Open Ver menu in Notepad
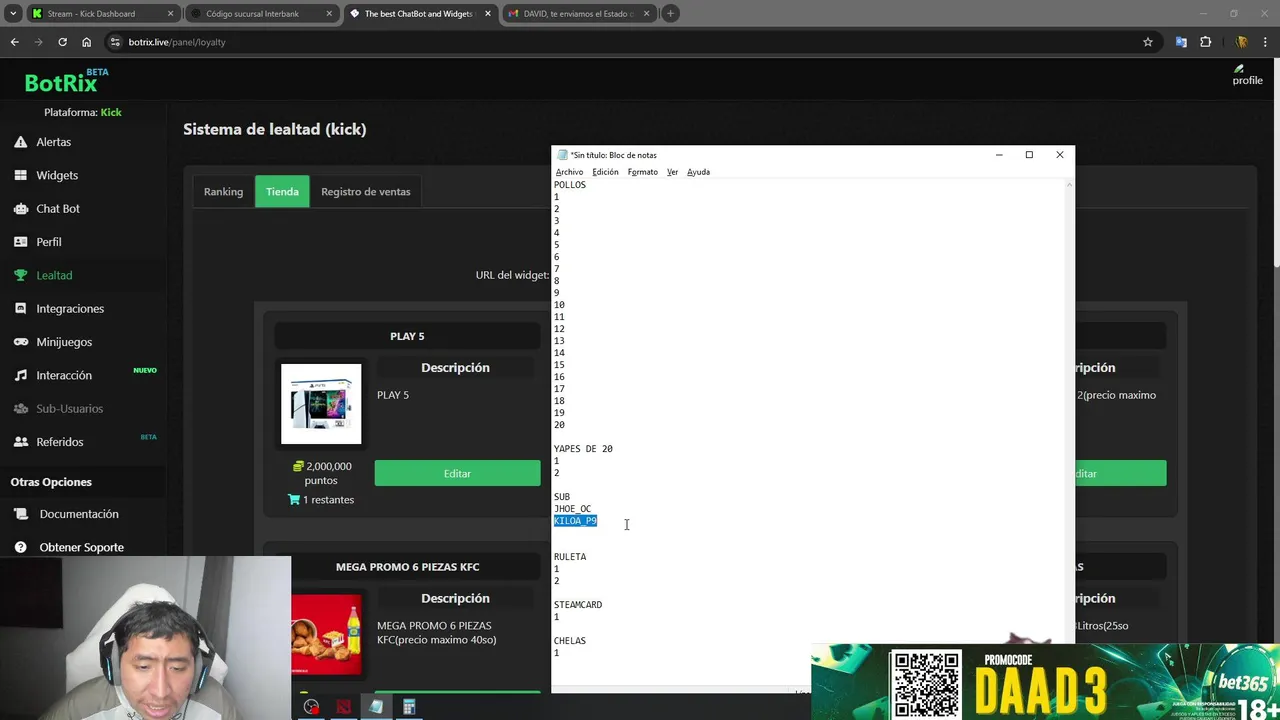Viewport: 1280px width, 720px height. [x=672, y=172]
